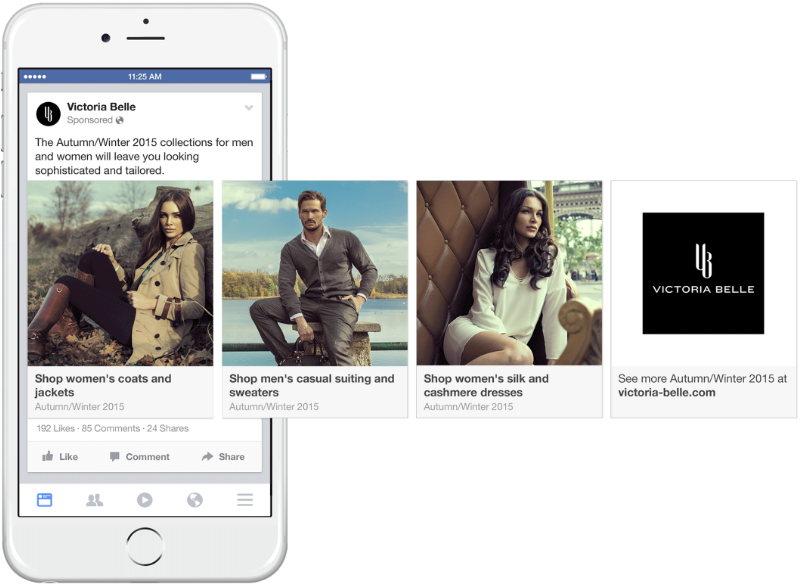Select the men's casual suiting photo
The width and height of the screenshot is (805, 585).
pos(314,273)
